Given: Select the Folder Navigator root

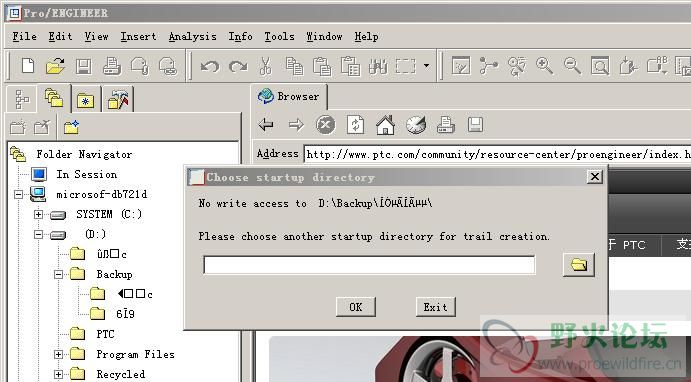Looking at the screenshot, I should [x=84, y=154].
